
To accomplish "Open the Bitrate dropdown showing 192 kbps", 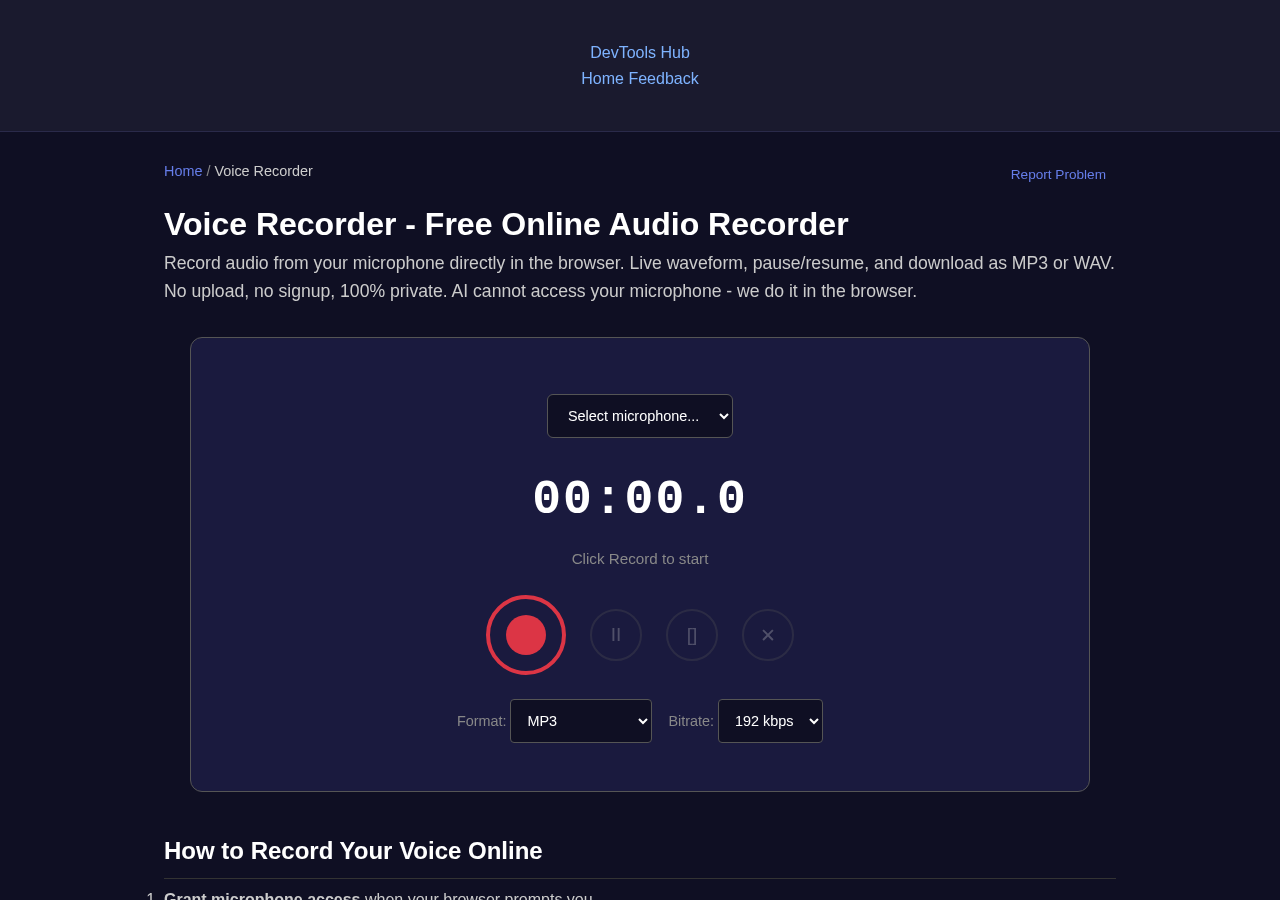I will 770,721.
